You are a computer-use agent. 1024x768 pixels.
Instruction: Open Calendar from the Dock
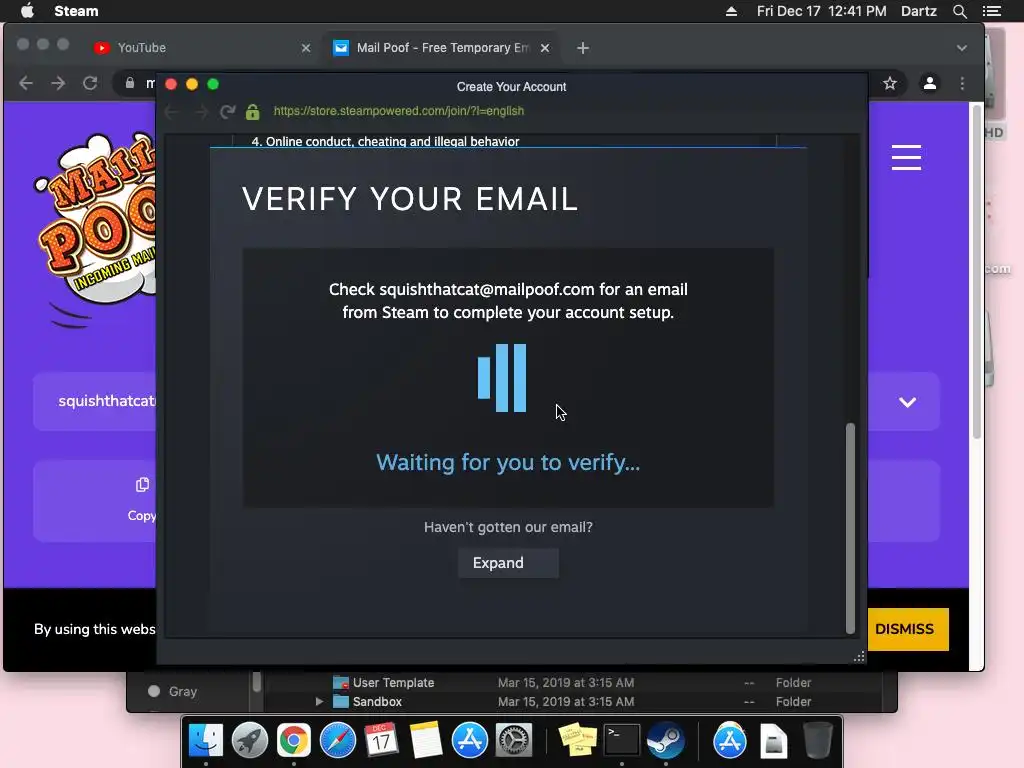[x=381, y=740]
